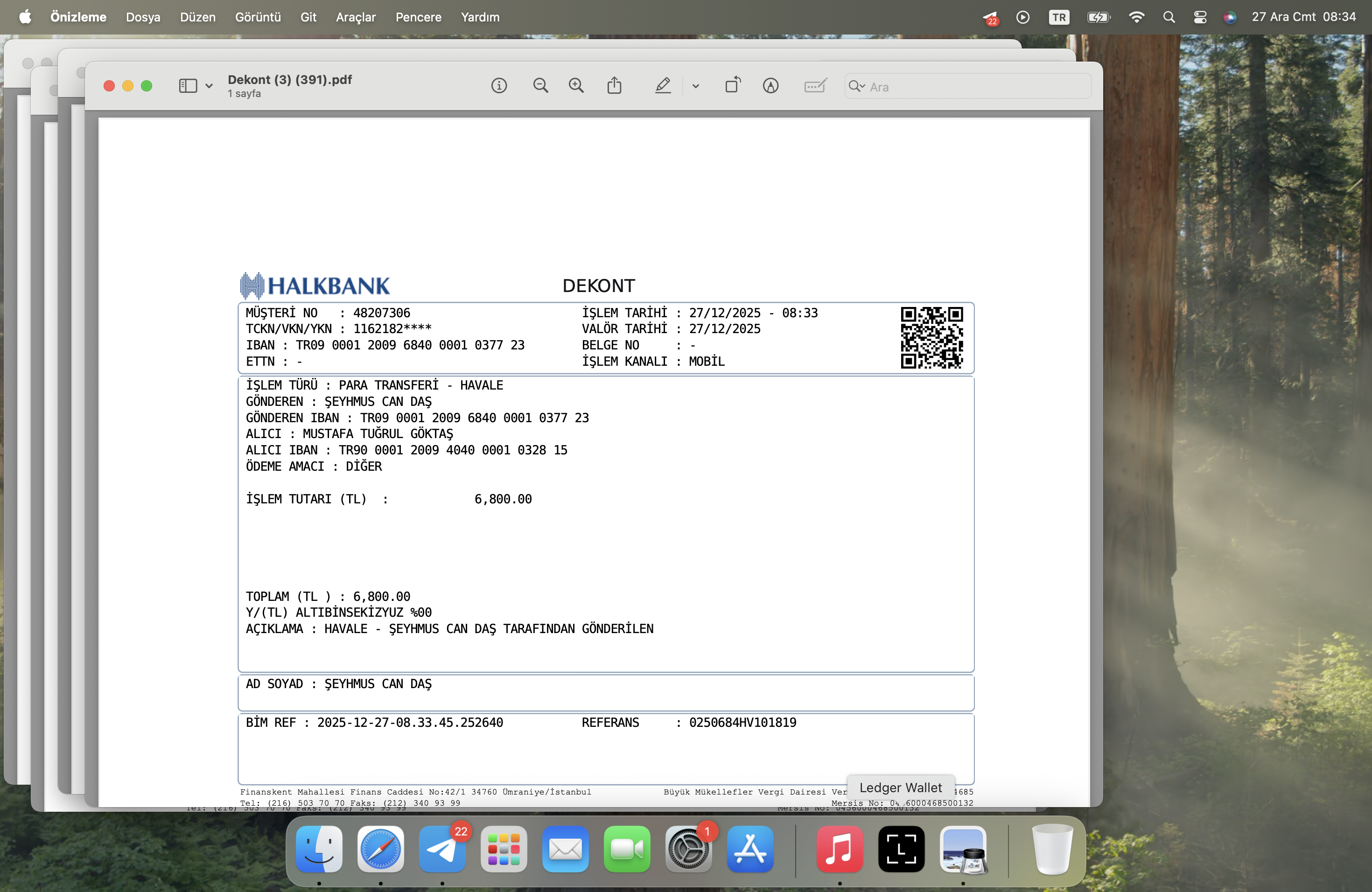Select the highlight pen tool
1372x892 pixels.
pos(663,86)
